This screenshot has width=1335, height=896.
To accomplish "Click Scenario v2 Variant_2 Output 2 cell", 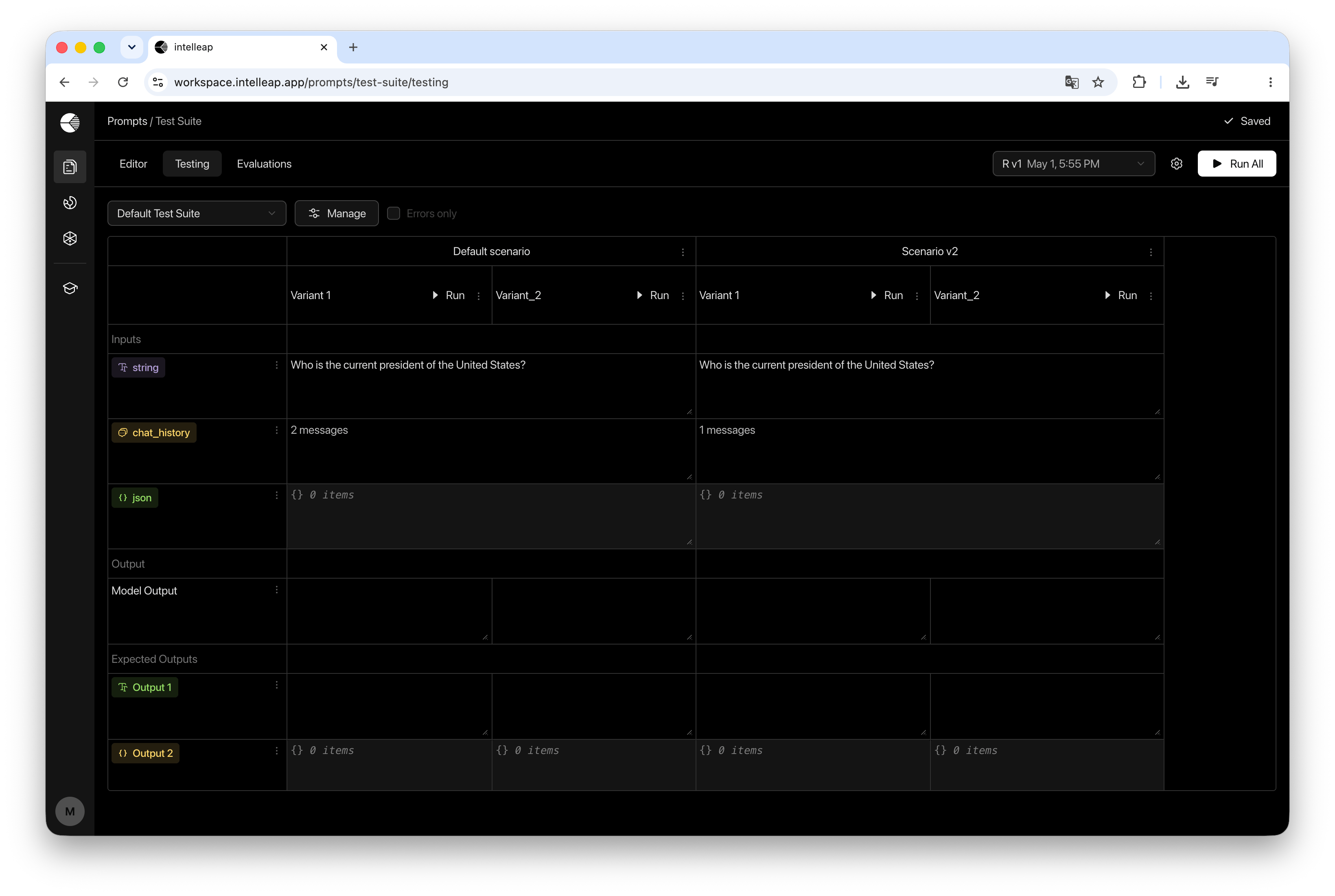I will coord(1047,765).
